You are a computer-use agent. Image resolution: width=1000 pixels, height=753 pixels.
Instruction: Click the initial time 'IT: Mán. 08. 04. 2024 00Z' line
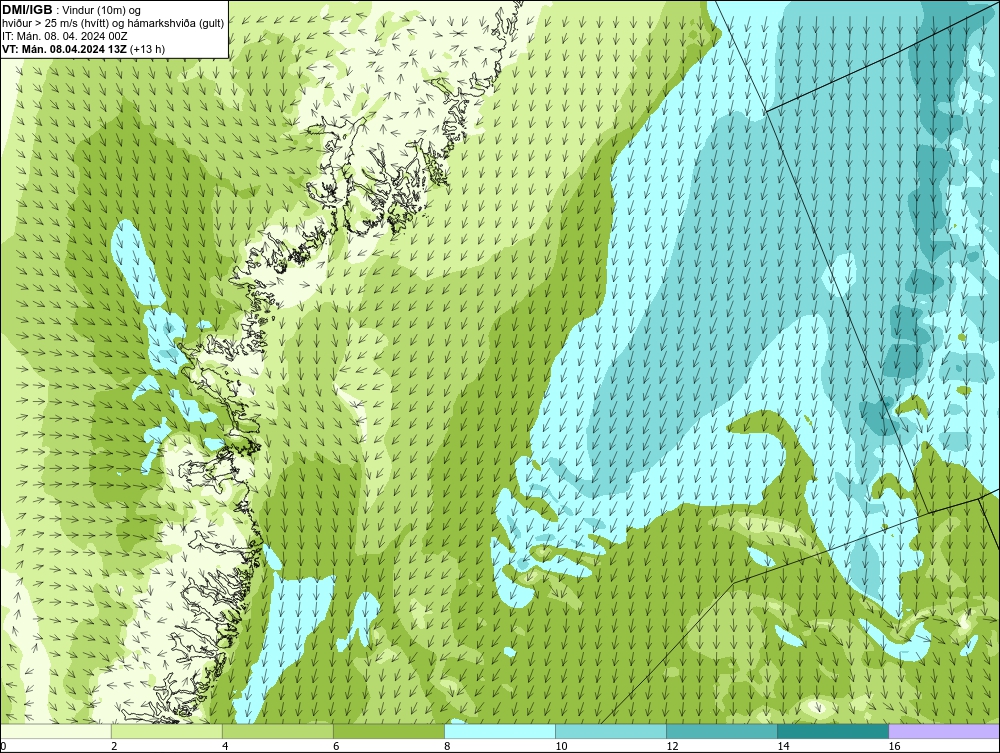coord(64,36)
